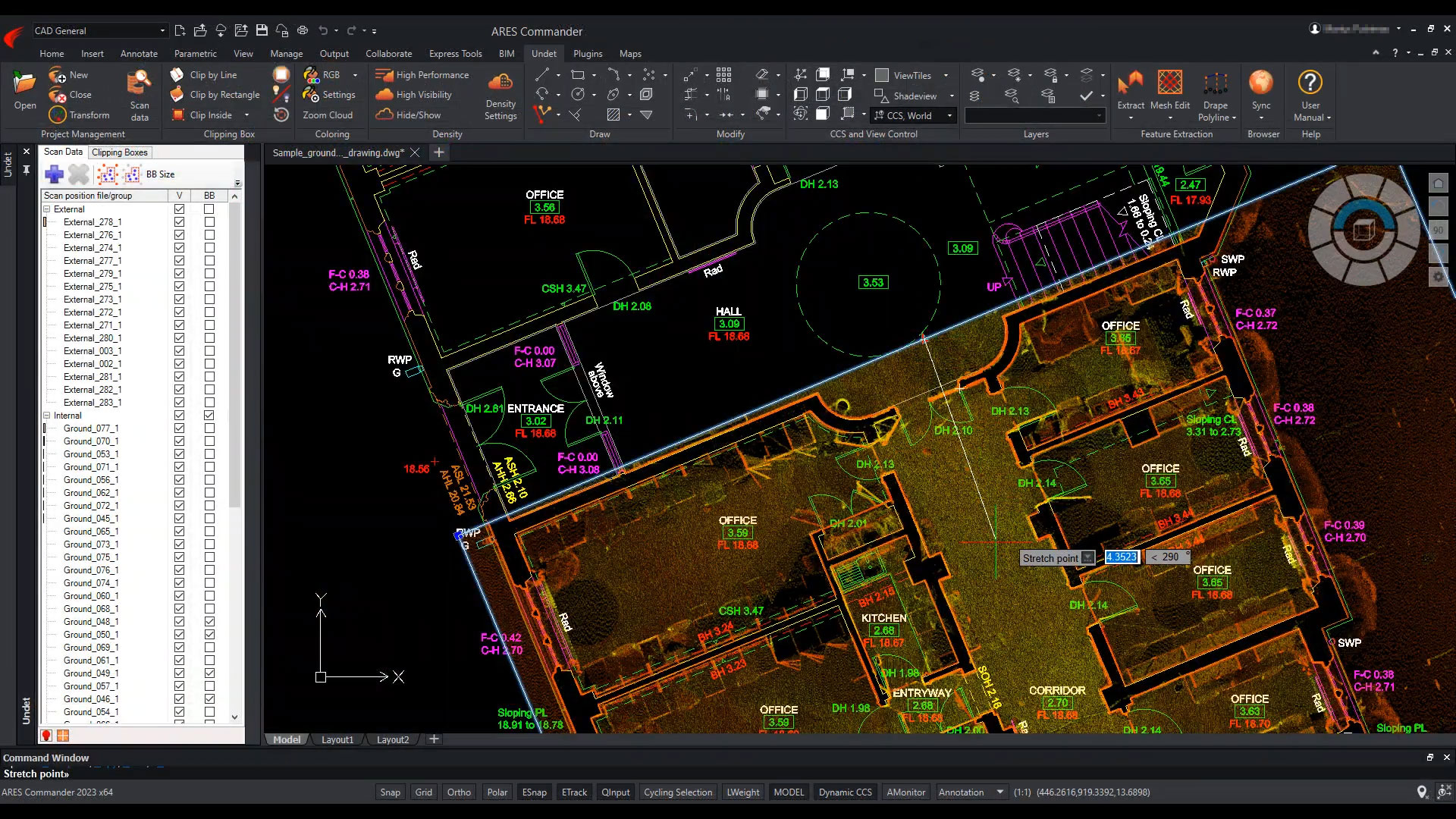Collapse the External tree group
The width and height of the screenshot is (1456, 819).
pos(47,209)
